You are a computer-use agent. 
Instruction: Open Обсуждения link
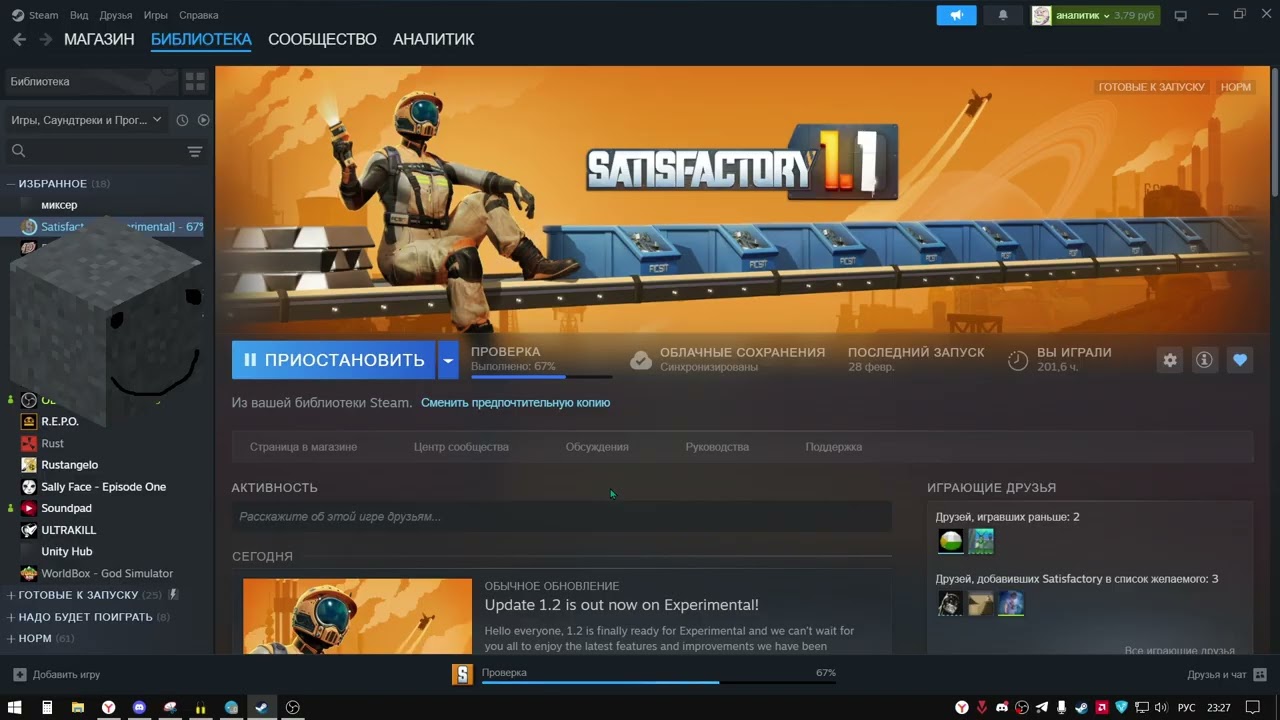click(597, 447)
